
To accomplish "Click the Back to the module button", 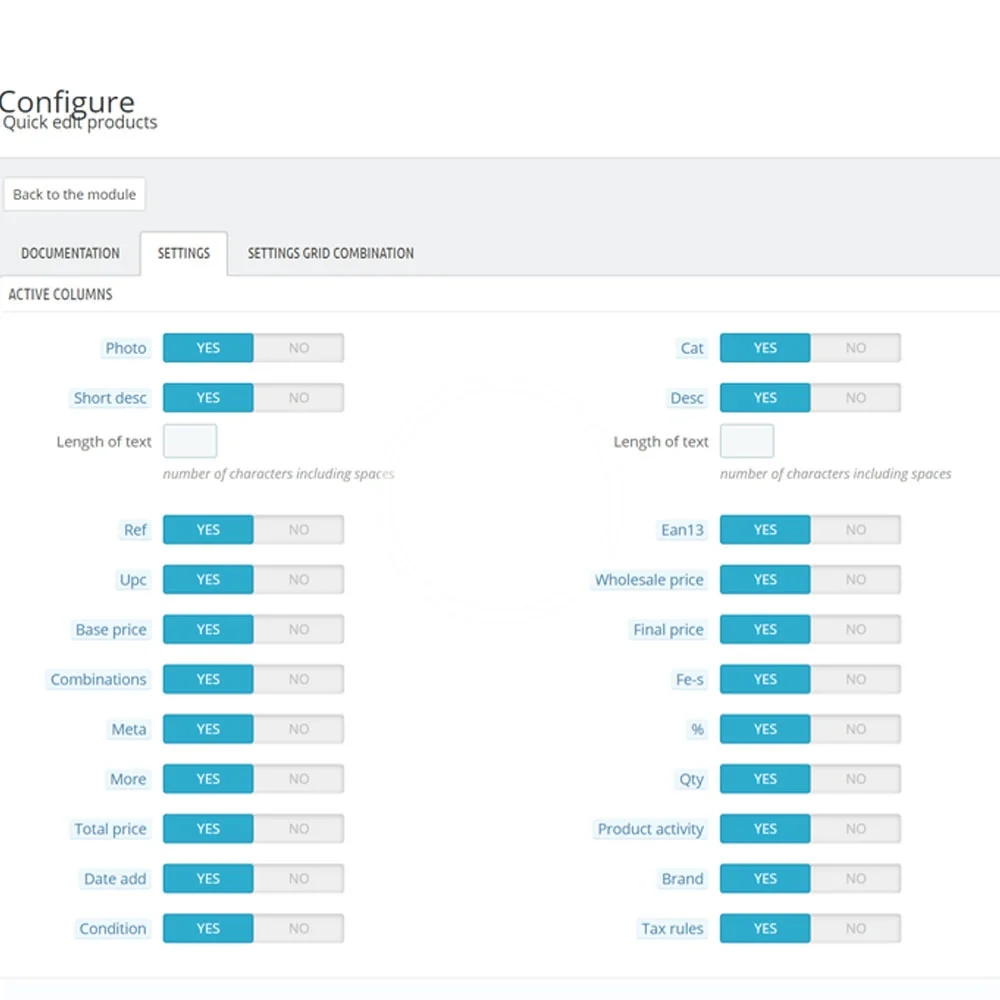I will click(74, 194).
